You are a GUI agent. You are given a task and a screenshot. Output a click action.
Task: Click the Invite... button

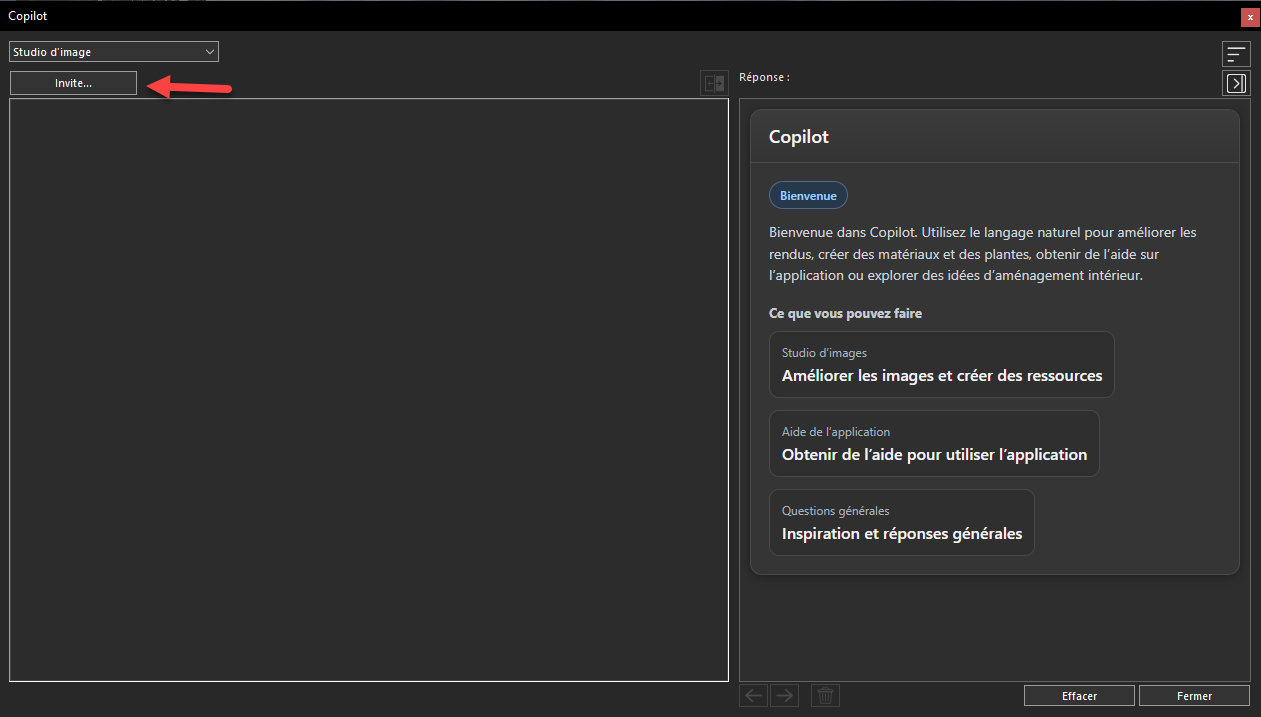(73, 84)
